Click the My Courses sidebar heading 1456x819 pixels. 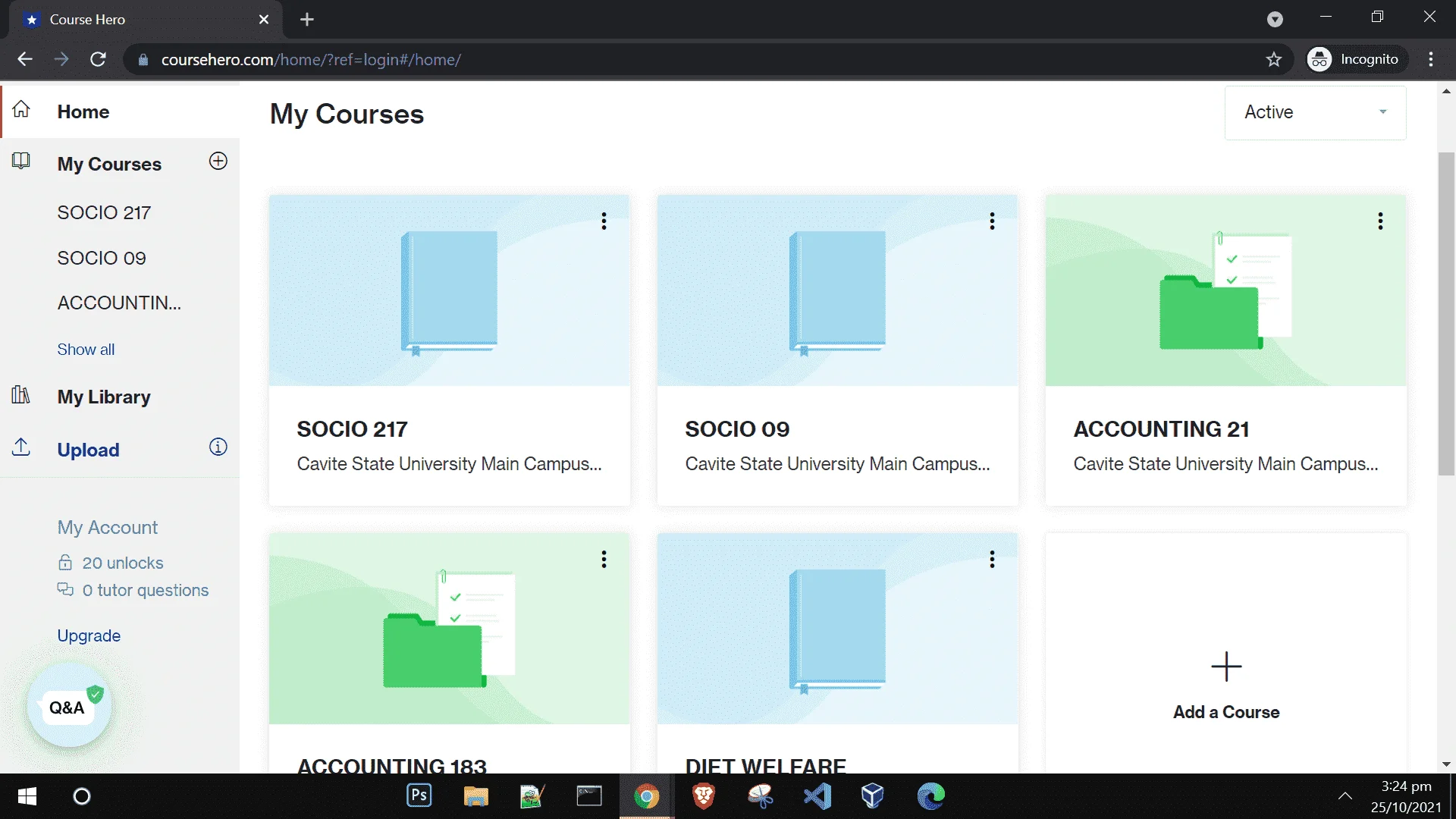[109, 164]
